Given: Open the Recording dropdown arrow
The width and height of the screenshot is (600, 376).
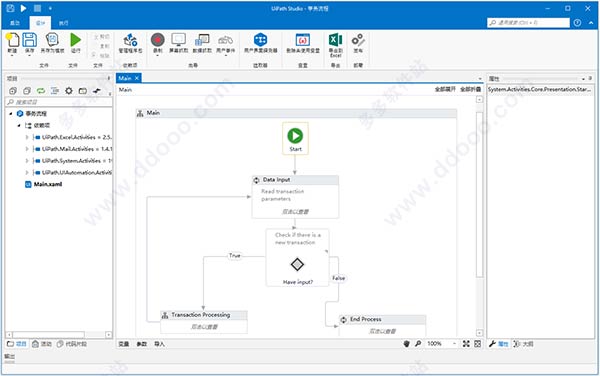Looking at the screenshot, I should pos(158,55).
